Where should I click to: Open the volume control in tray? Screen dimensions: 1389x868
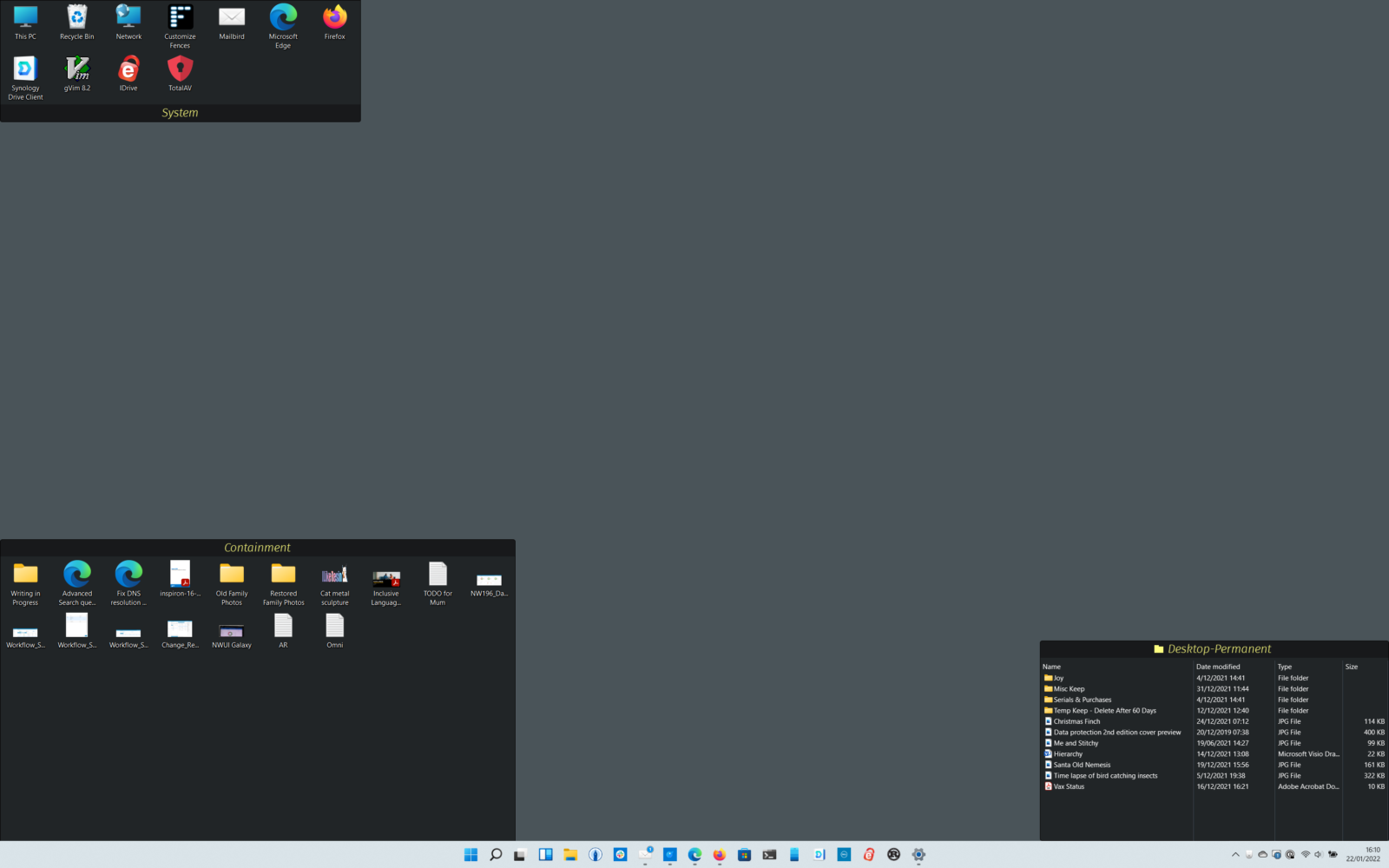point(1318,855)
